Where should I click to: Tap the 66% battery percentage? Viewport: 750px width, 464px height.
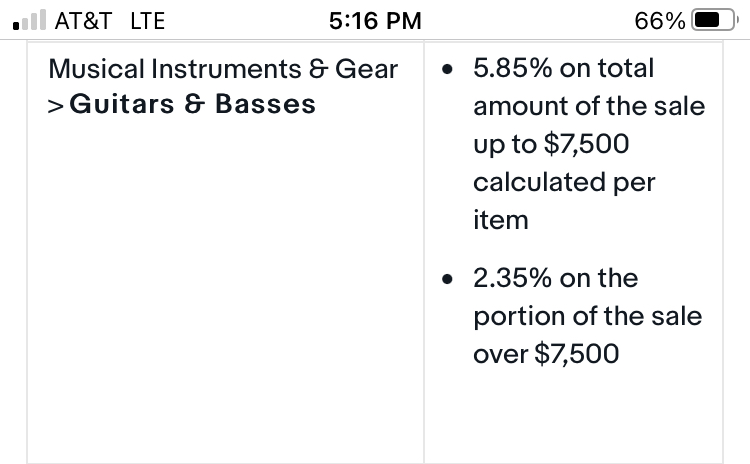pyautogui.click(x=660, y=21)
